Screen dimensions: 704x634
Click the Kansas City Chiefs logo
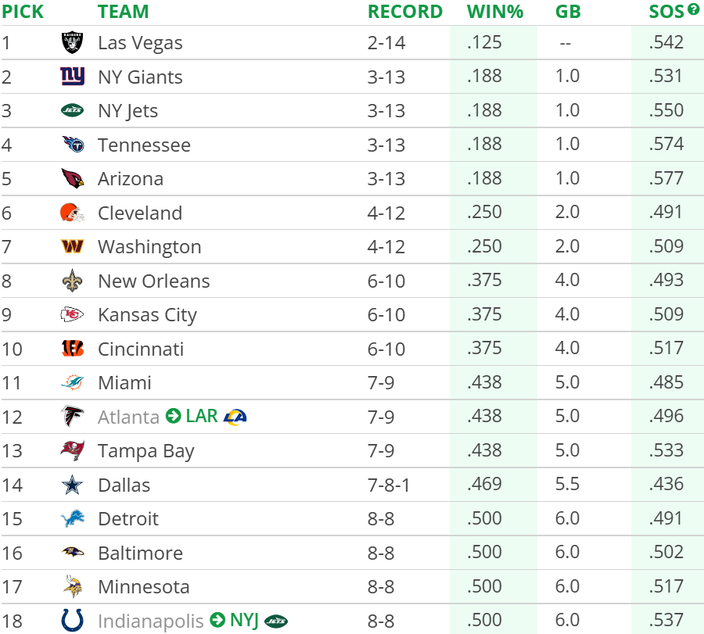pyautogui.click(x=72, y=315)
